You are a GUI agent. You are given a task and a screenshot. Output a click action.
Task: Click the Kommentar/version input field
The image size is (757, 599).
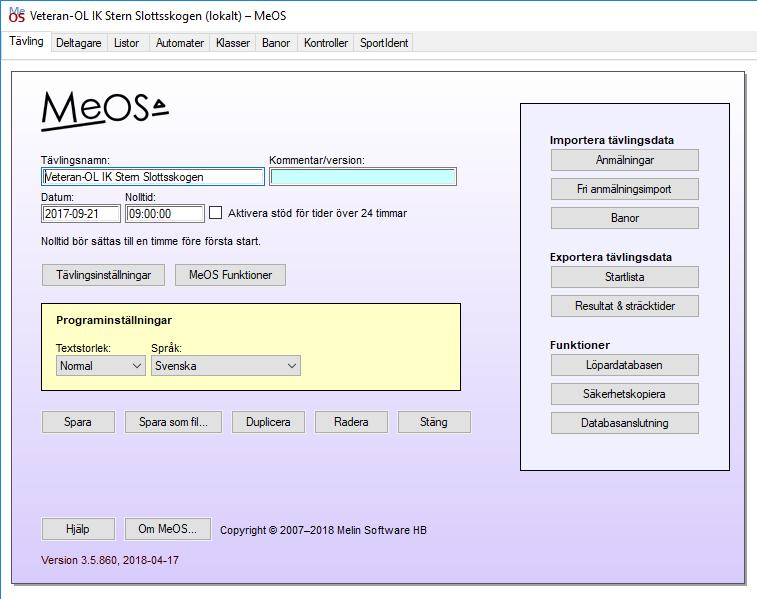point(363,177)
